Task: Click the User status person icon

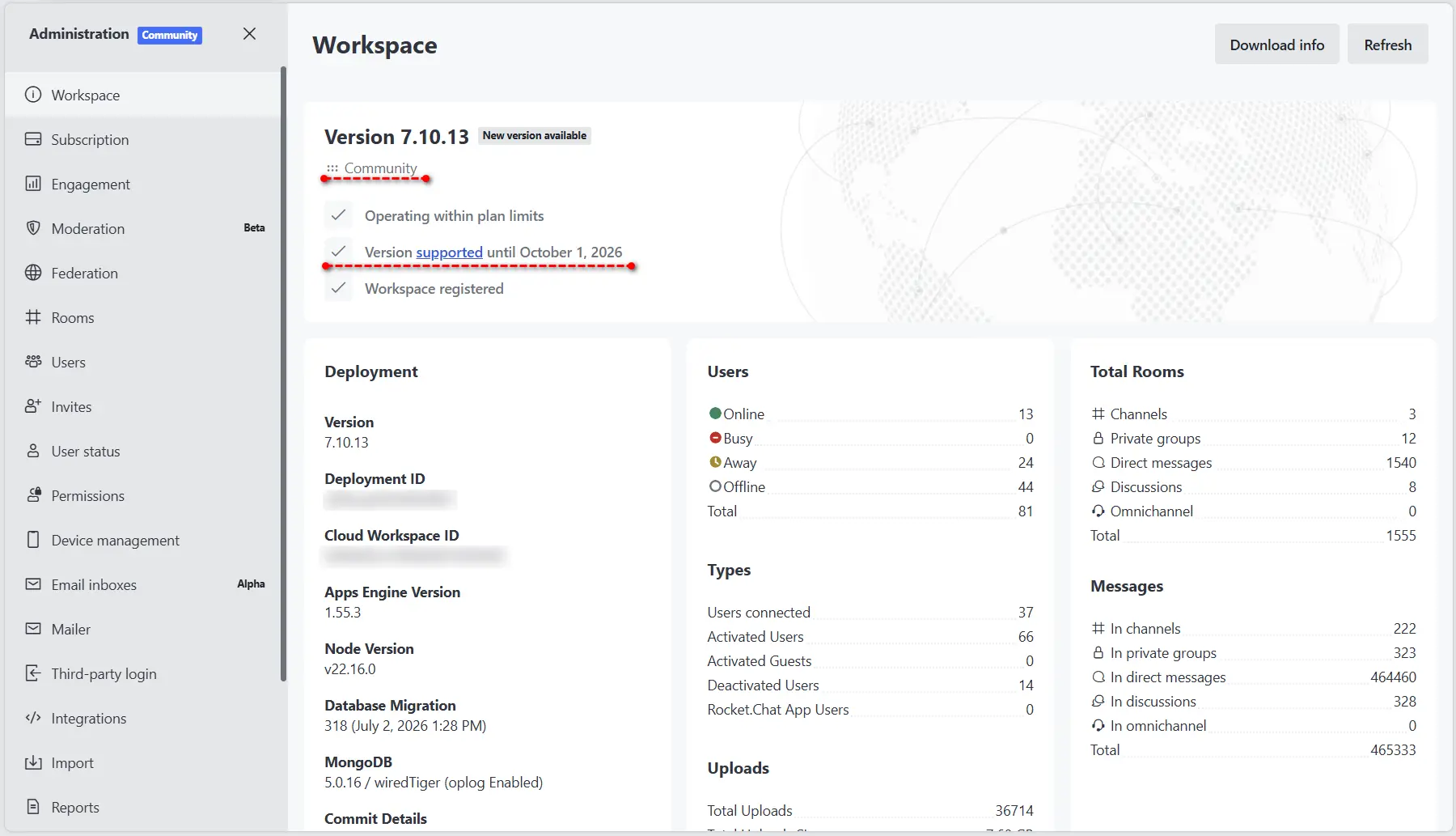Action: [33, 451]
